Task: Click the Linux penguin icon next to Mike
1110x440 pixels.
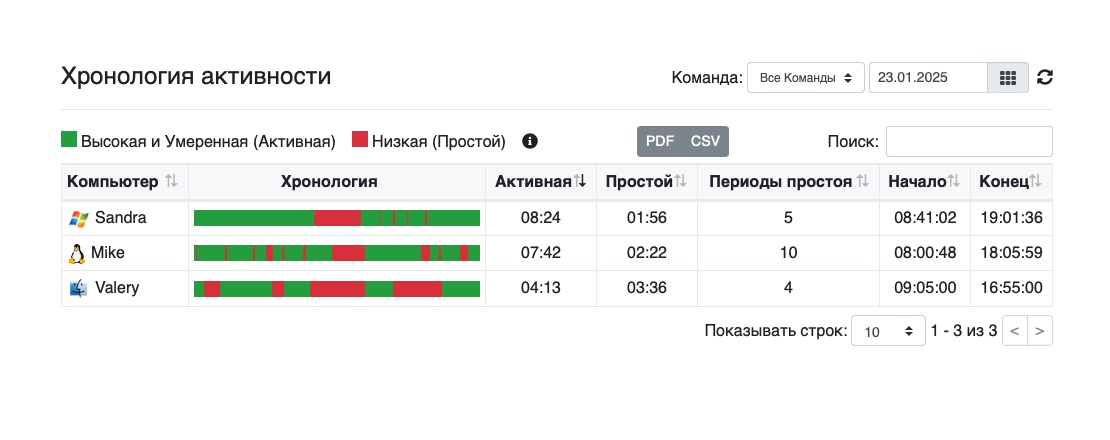Action: (x=76, y=253)
